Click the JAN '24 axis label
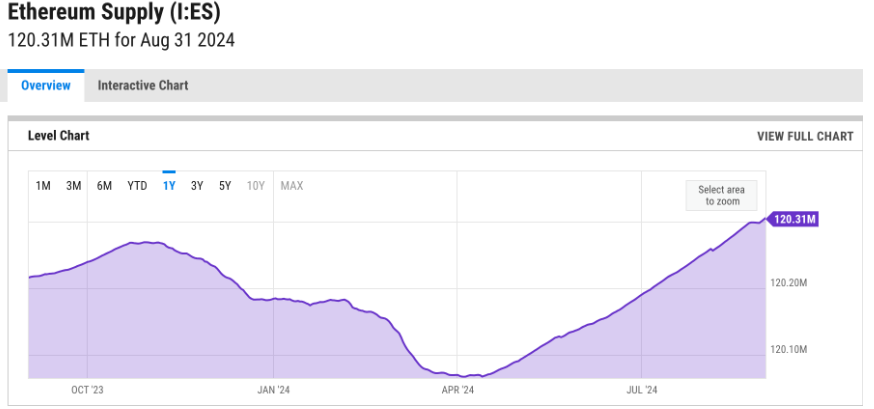874x409 pixels. (273, 390)
